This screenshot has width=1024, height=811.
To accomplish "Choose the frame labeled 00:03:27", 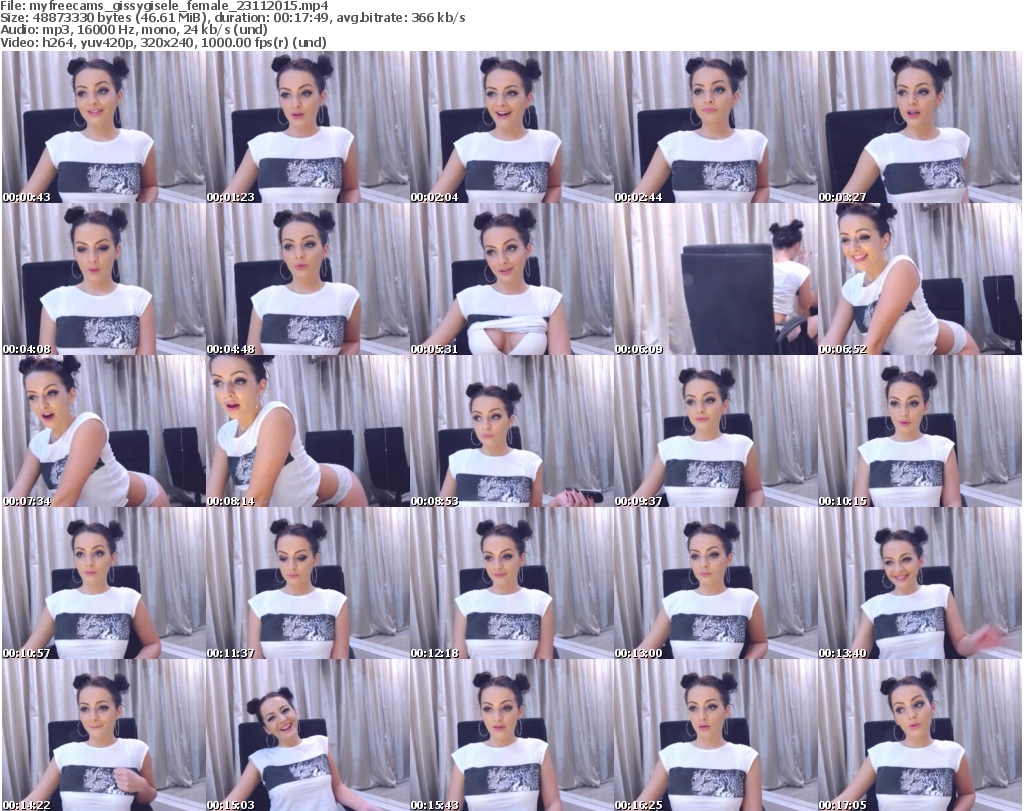I will (919, 127).
